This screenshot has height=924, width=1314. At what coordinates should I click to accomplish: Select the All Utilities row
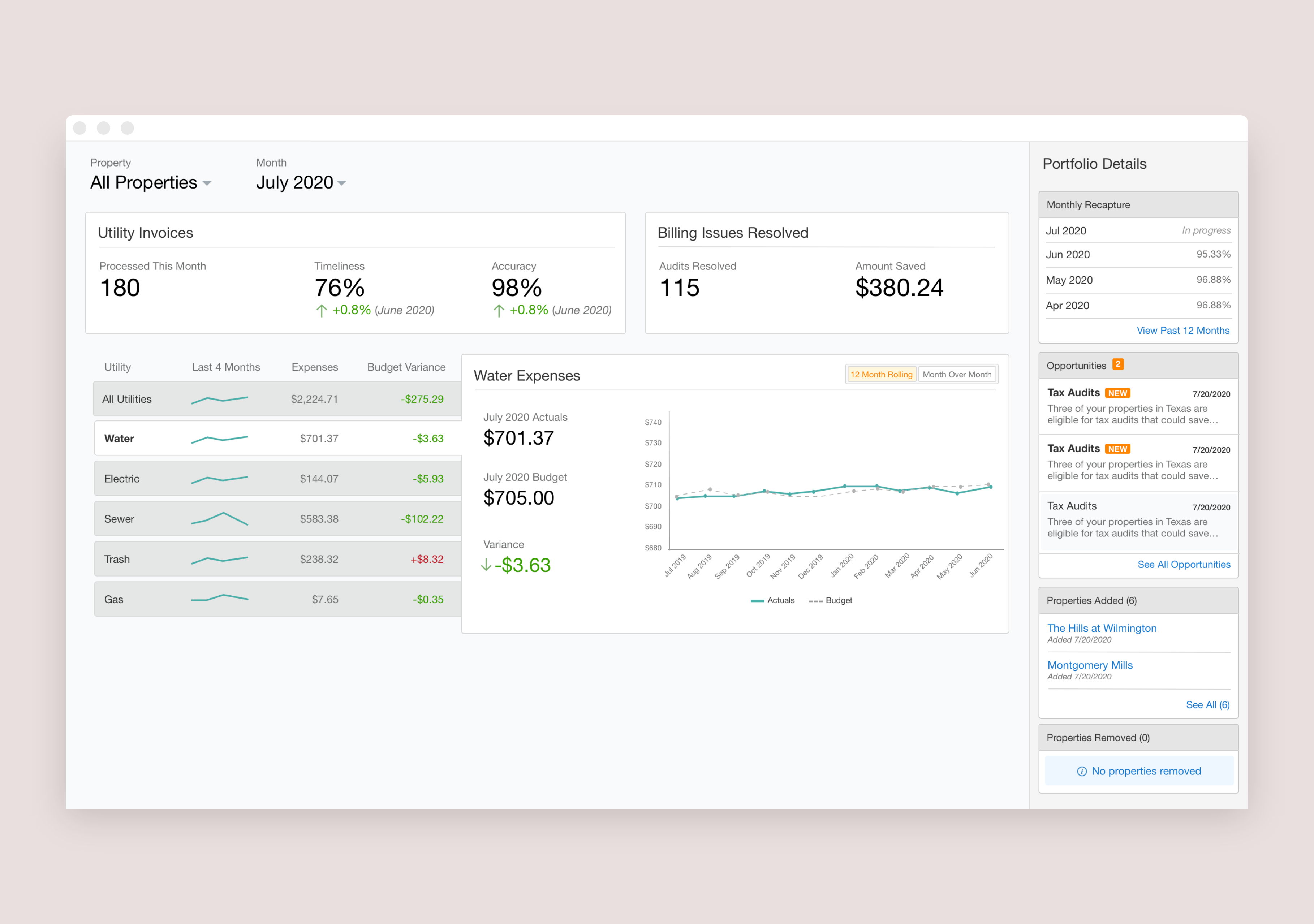[x=126, y=399]
